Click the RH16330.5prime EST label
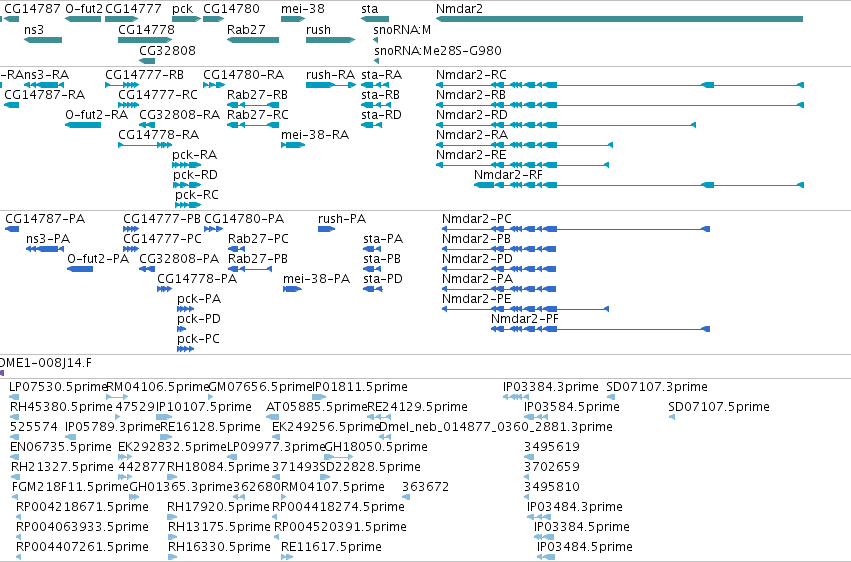851x562 pixels. click(219, 547)
